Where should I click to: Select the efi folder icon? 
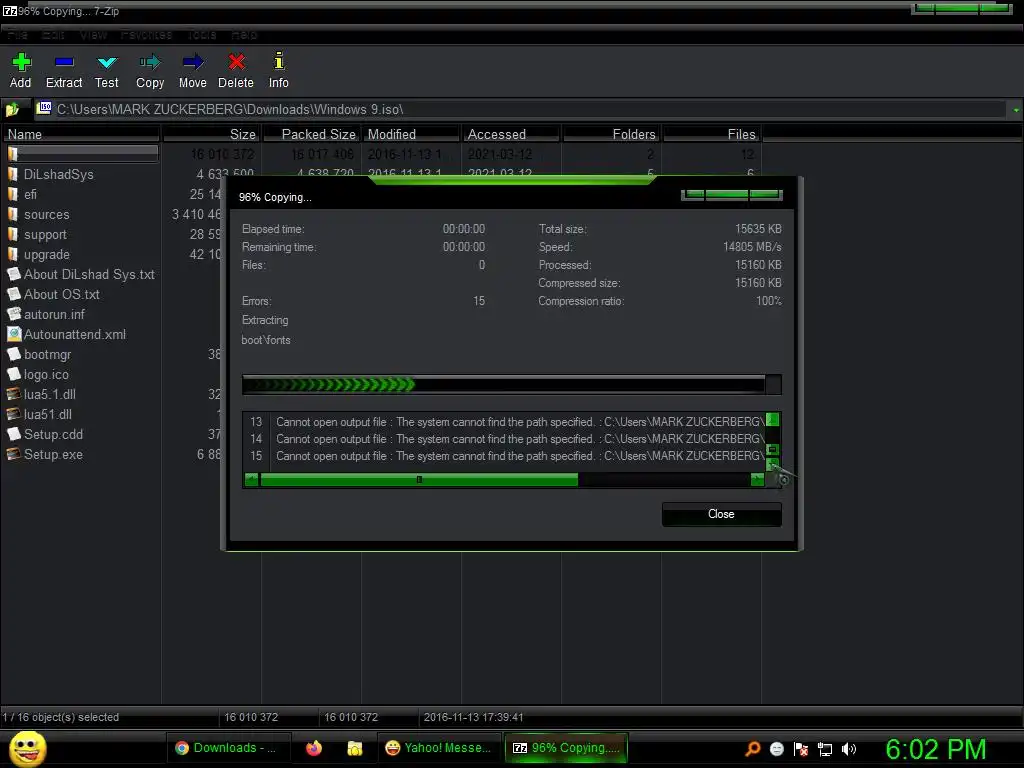(x=12, y=194)
